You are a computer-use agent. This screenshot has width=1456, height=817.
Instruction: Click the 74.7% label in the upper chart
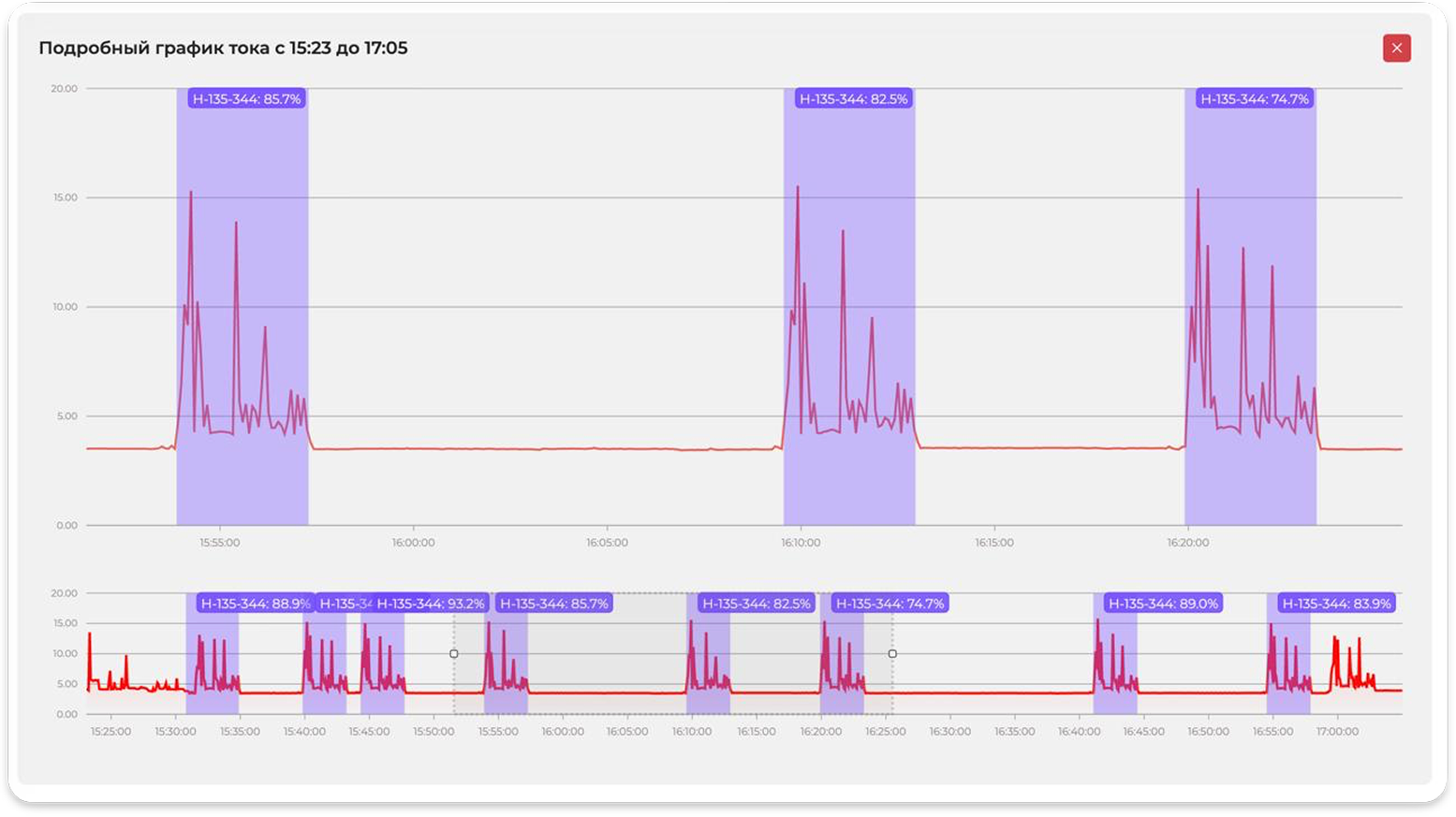[1254, 99]
